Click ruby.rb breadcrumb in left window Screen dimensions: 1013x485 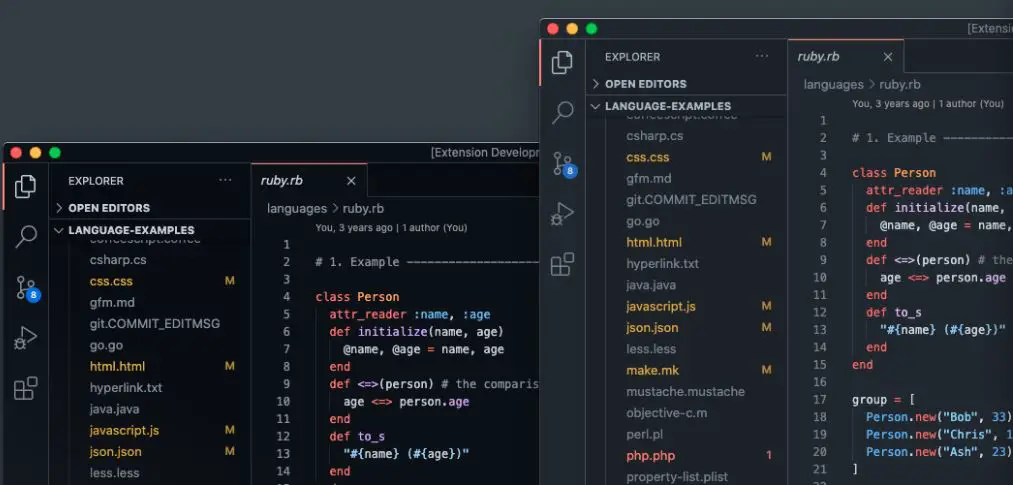pyautogui.click(x=363, y=209)
